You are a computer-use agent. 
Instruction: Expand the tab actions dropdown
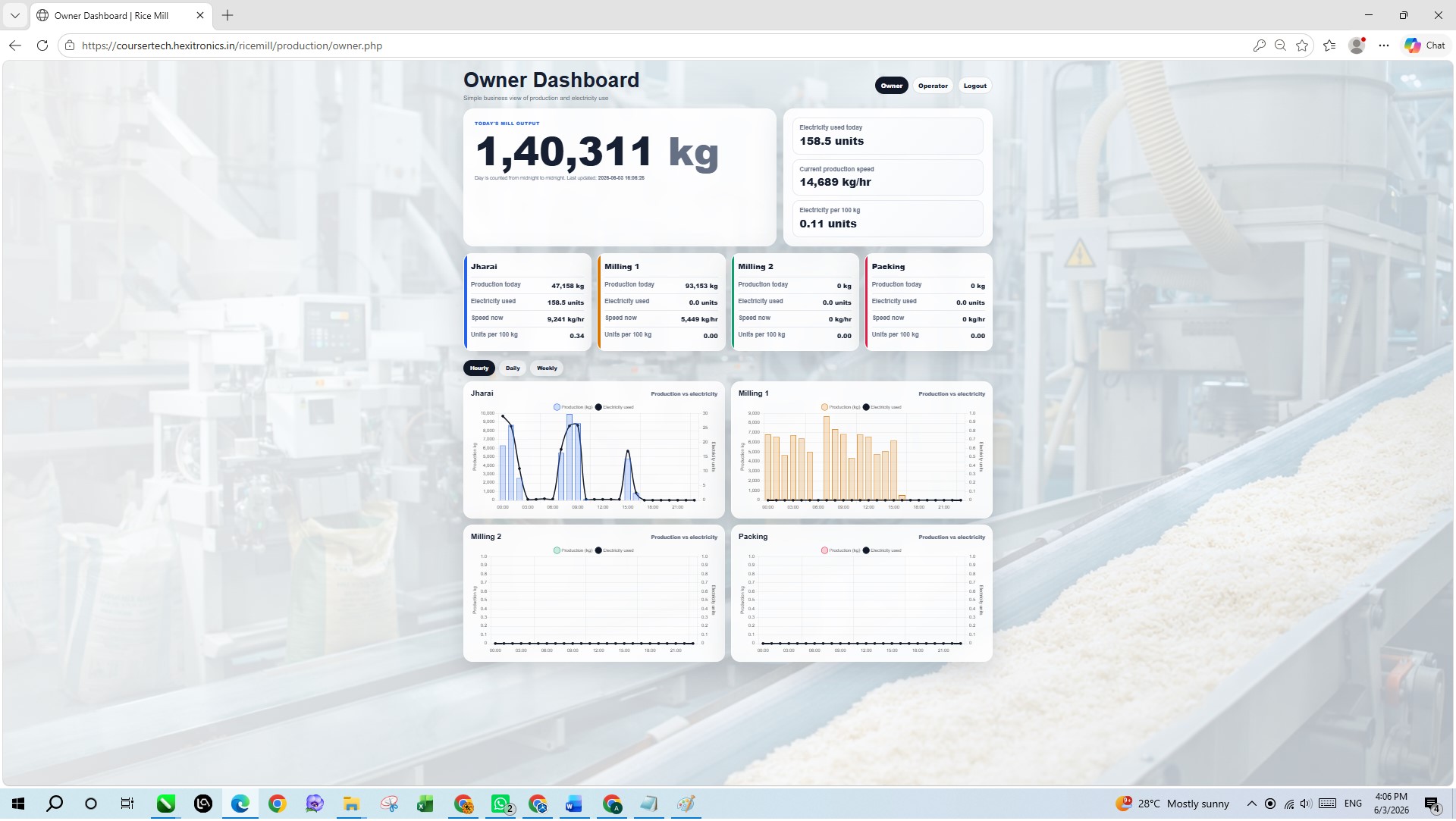14,15
